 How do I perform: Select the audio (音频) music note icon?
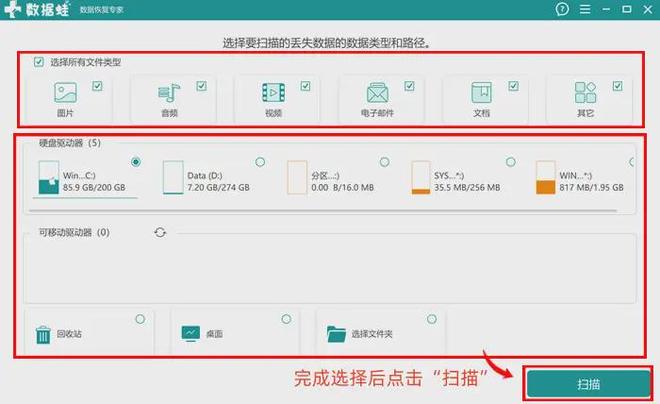169,94
